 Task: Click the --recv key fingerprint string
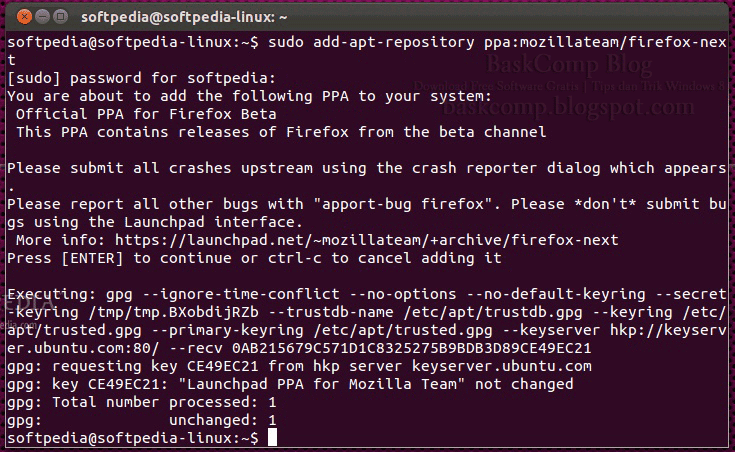410,348
